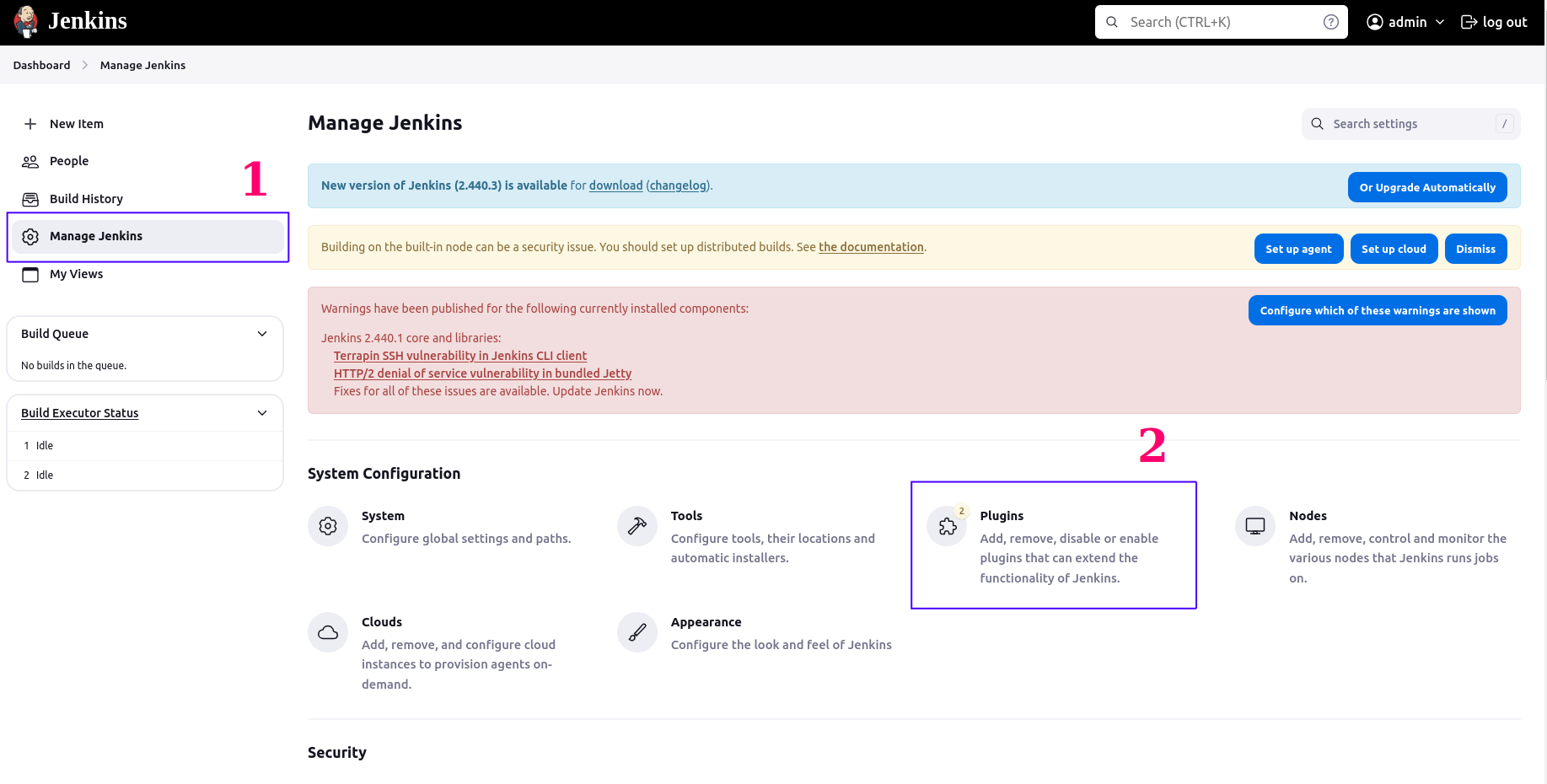Click executor 1 Idle row
The width and height of the screenshot is (1547, 784).
tap(145, 446)
